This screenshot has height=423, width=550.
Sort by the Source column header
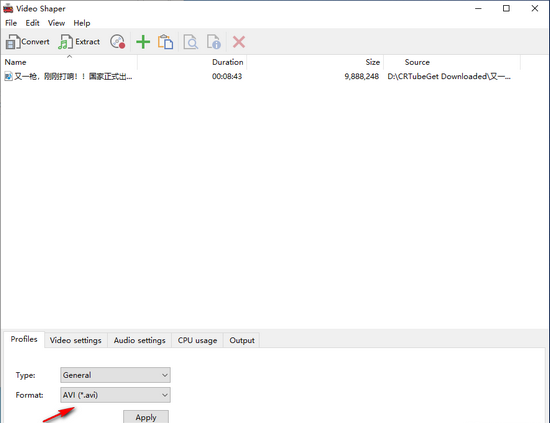click(x=452, y=62)
